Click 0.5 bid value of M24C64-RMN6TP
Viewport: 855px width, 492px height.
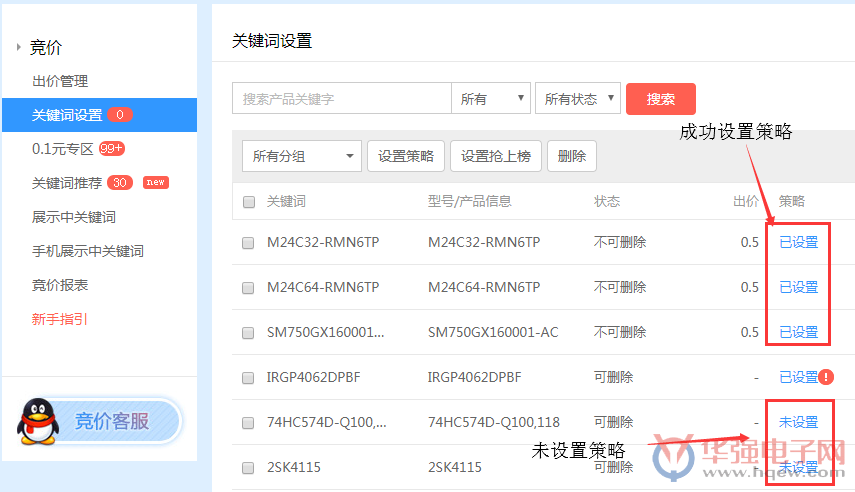750,287
